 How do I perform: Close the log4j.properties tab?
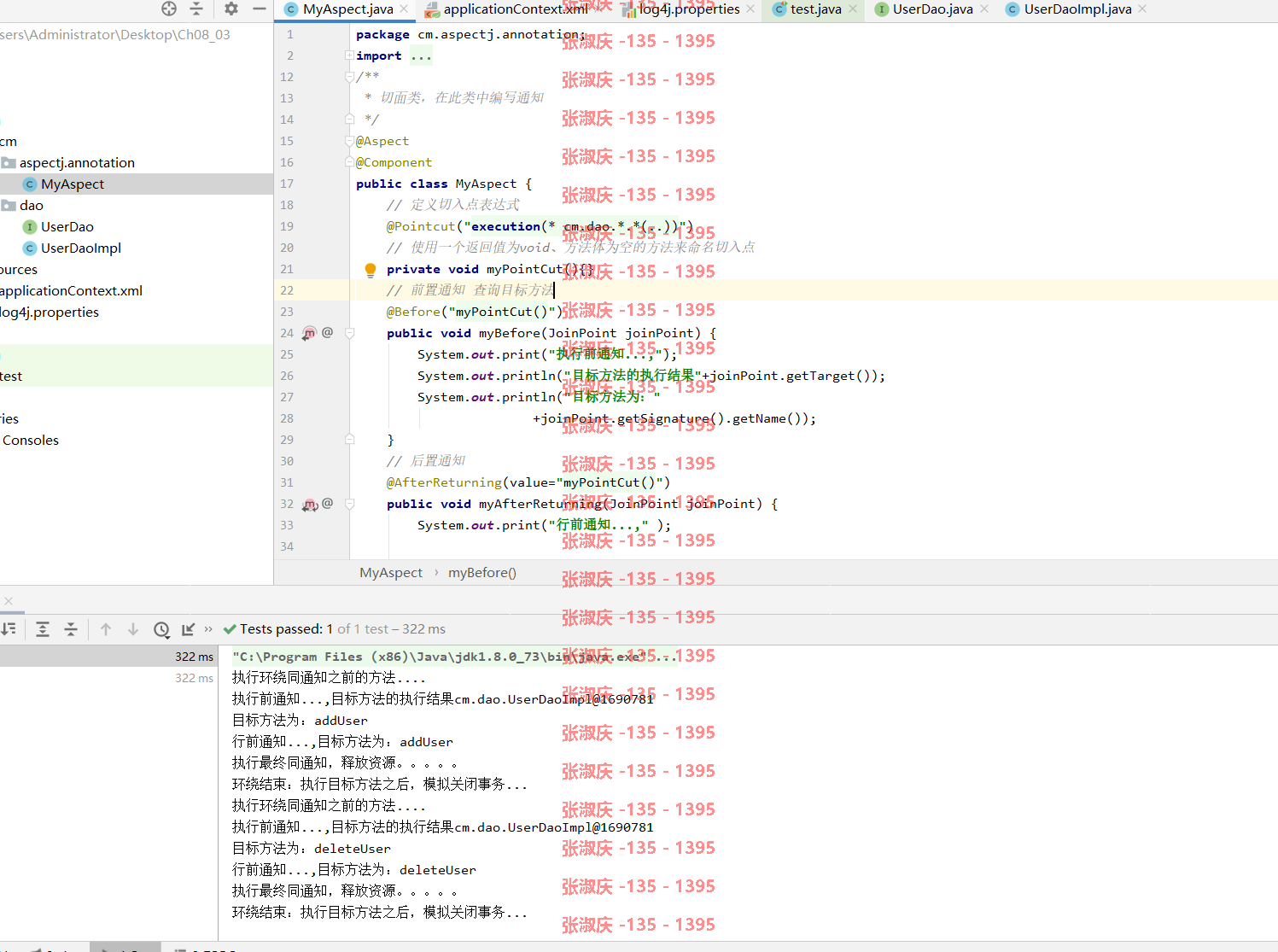coord(750,9)
